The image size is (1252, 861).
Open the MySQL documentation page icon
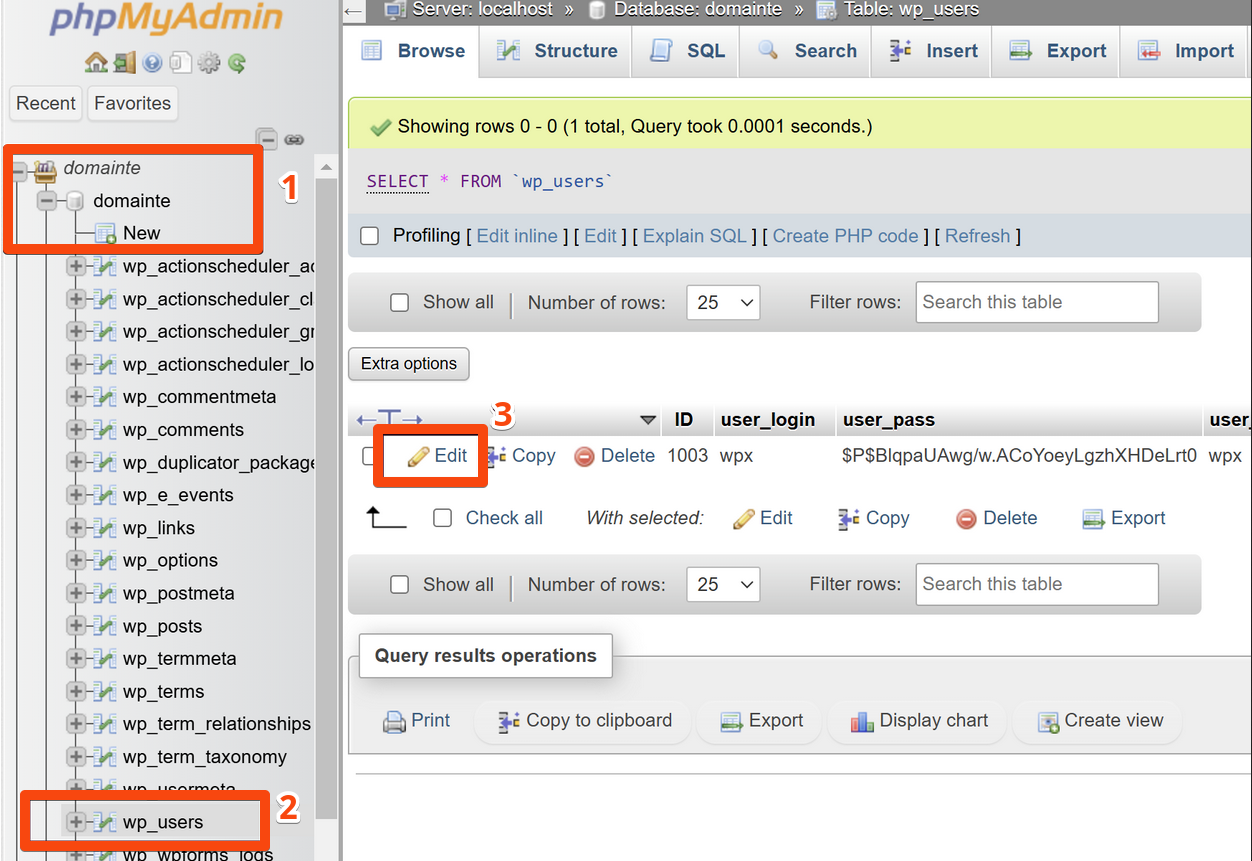pyautogui.click(x=180, y=63)
